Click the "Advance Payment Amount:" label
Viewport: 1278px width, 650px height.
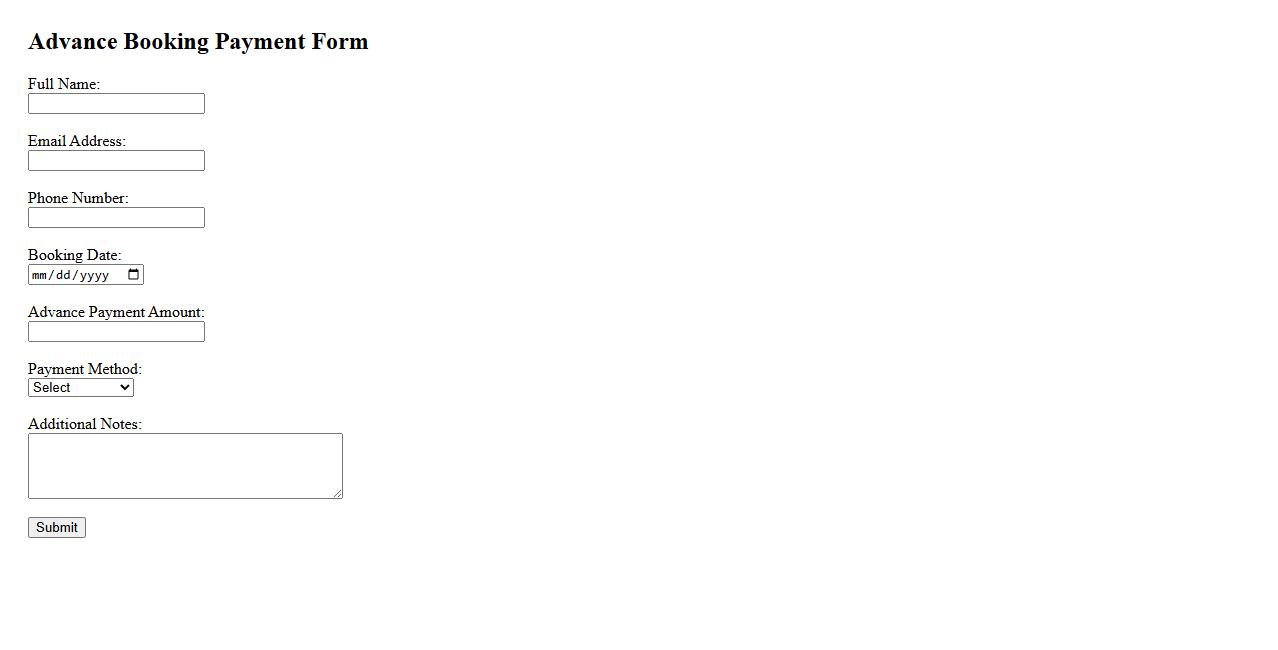116,312
